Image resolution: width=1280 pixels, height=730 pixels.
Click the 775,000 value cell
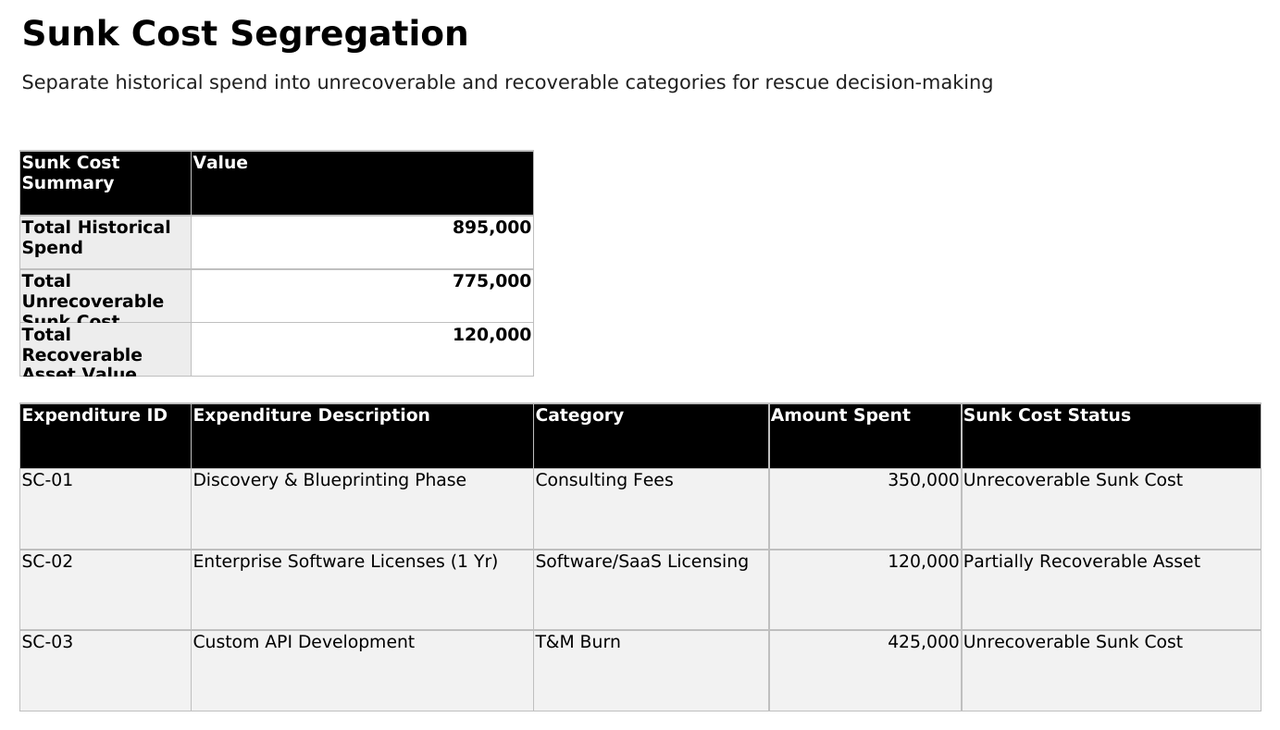[362, 296]
